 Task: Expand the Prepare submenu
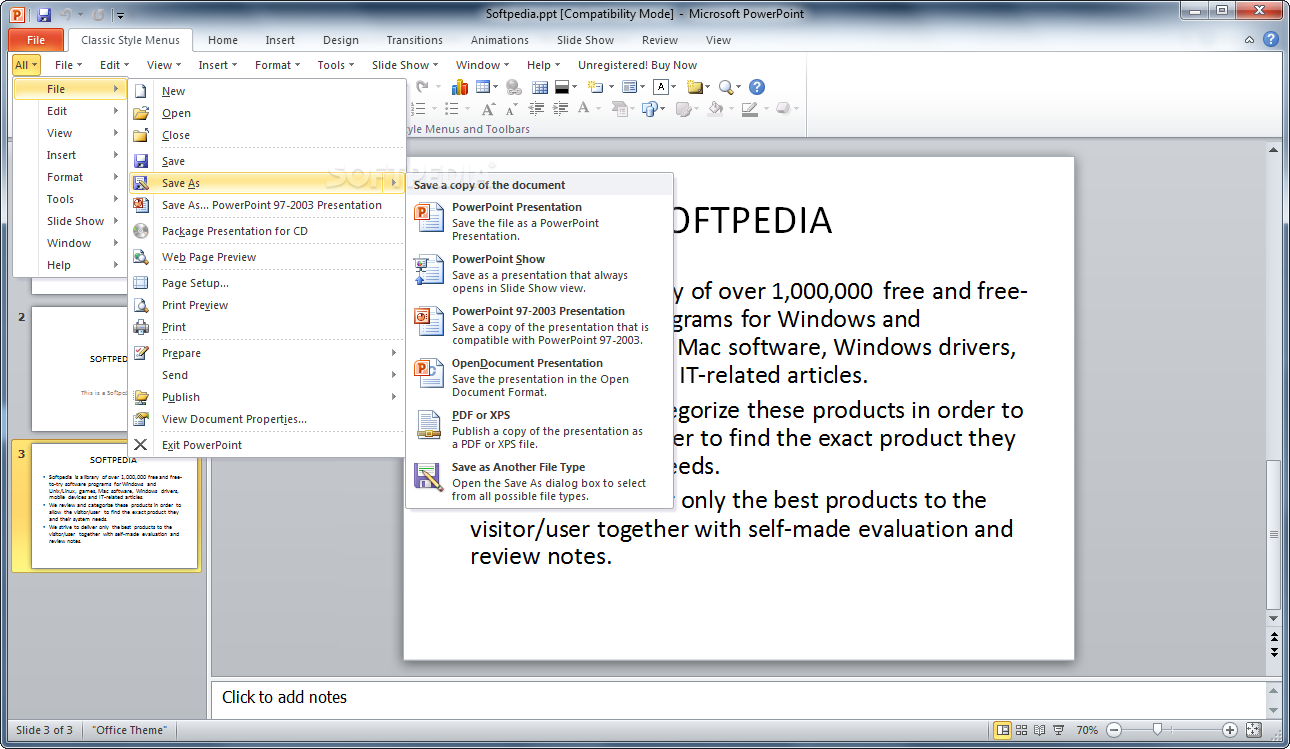click(x=267, y=353)
